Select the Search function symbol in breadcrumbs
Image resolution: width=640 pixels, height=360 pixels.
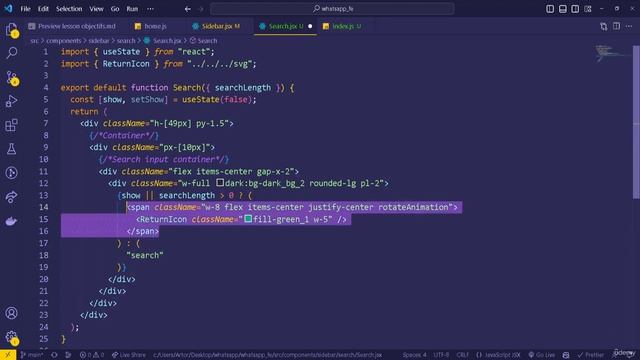(203, 40)
